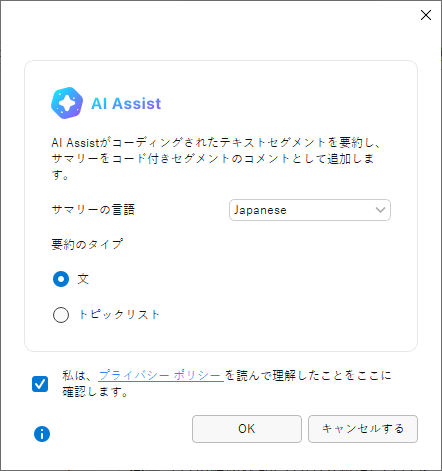The width and height of the screenshot is (442, 471).
Task: Click the 確認します confirmation text
Action: pyautogui.click(x=95, y=392)
